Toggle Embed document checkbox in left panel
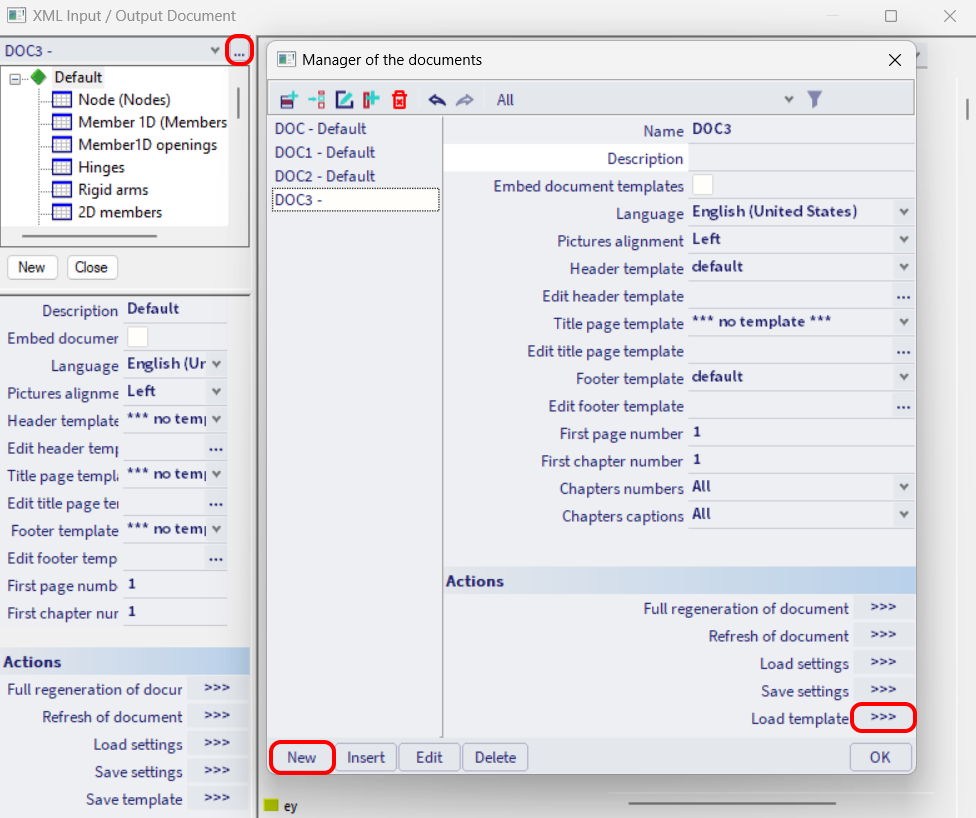This screenshot has height=818, width=976. pyautogui.click(x=138, y=337)
